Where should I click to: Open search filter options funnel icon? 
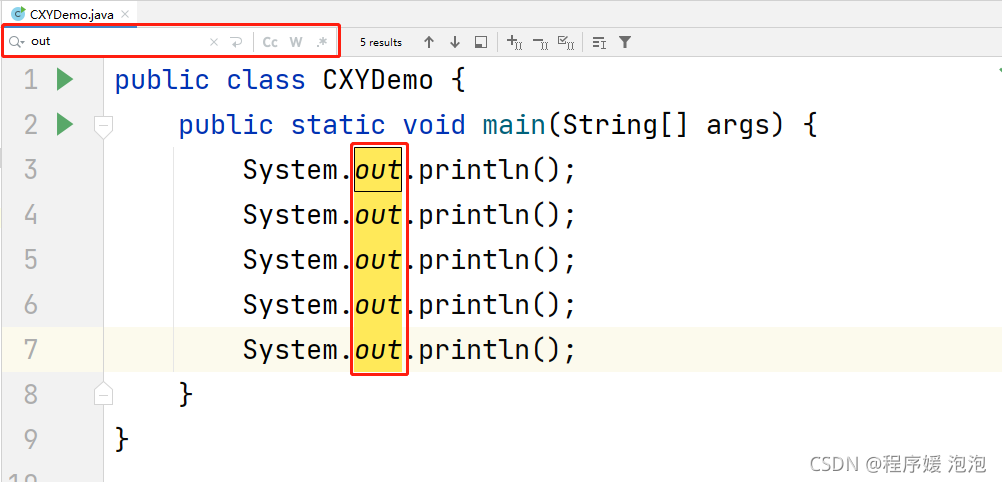[x=625, y=42]
